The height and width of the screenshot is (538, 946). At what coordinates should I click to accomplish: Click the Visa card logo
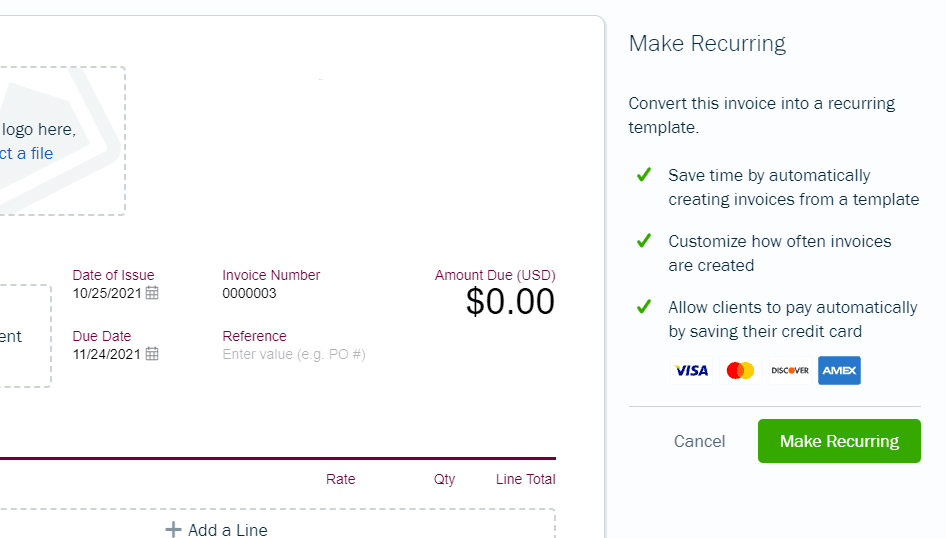(x=691, y=370)
